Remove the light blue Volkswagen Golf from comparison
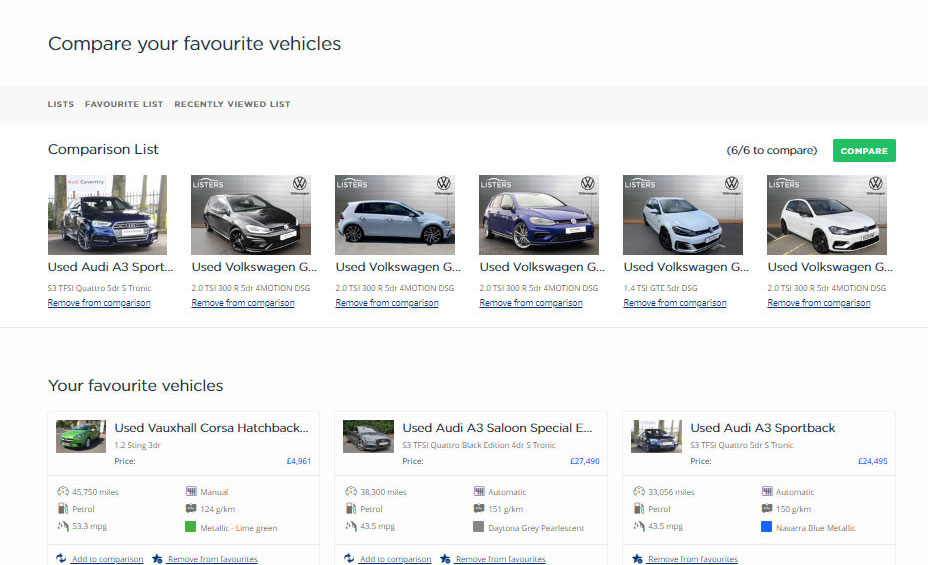Viewport: 928px width, 565px height. 387,303
